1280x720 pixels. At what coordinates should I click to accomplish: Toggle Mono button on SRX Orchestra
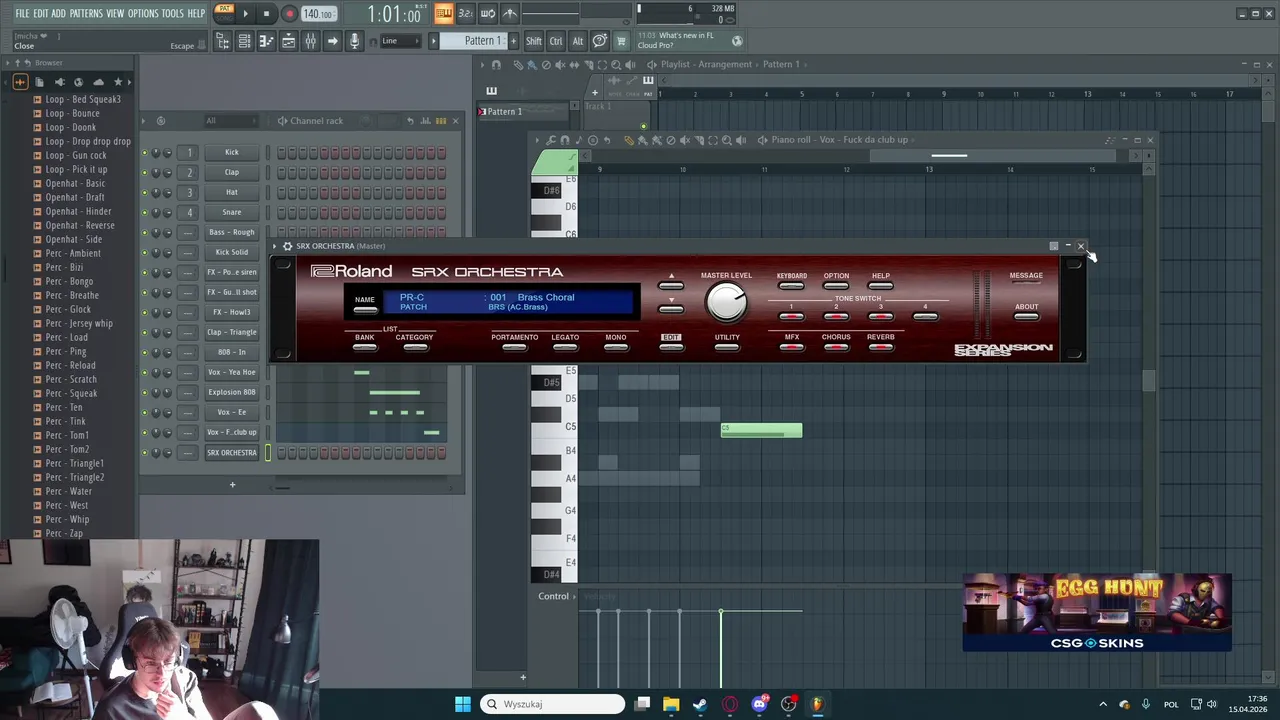pos(615,347)
